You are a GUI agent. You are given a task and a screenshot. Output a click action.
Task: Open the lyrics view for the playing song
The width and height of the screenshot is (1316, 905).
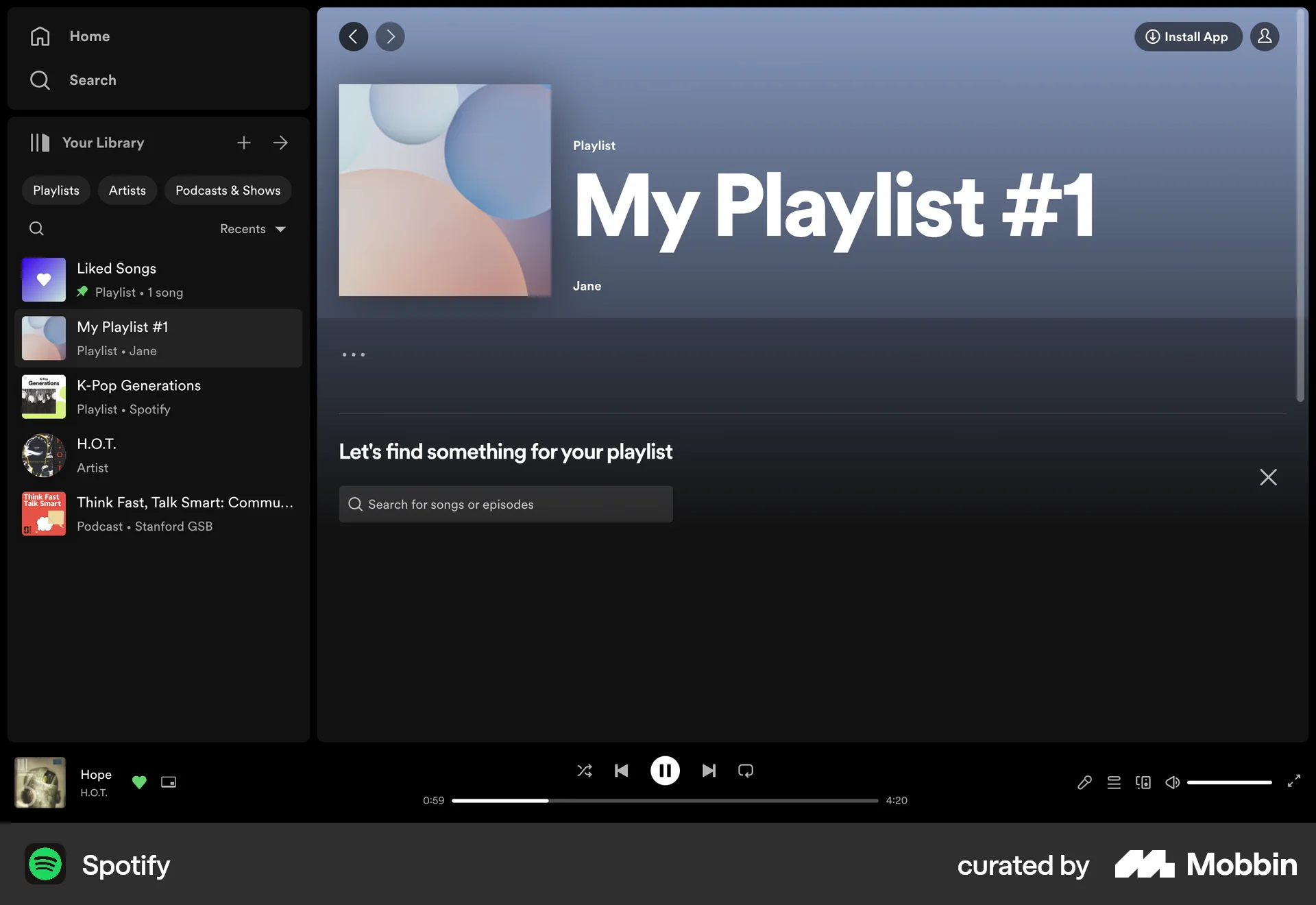click(1084, 782)
